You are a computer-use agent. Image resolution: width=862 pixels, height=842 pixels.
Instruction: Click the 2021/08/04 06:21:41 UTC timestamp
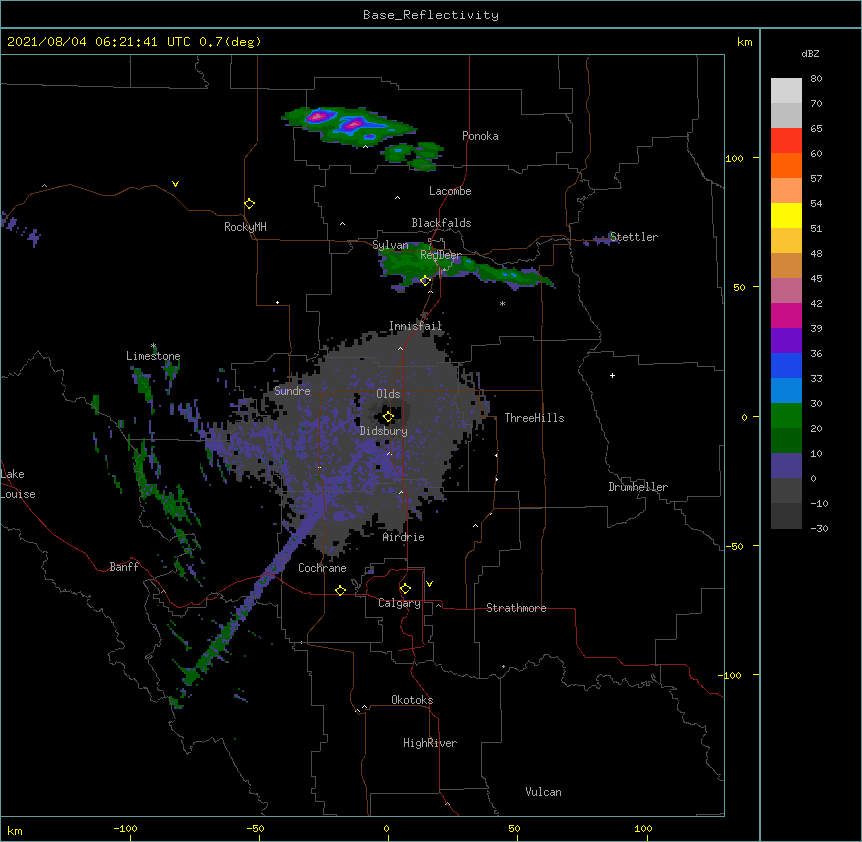click(x=98, y=42)
